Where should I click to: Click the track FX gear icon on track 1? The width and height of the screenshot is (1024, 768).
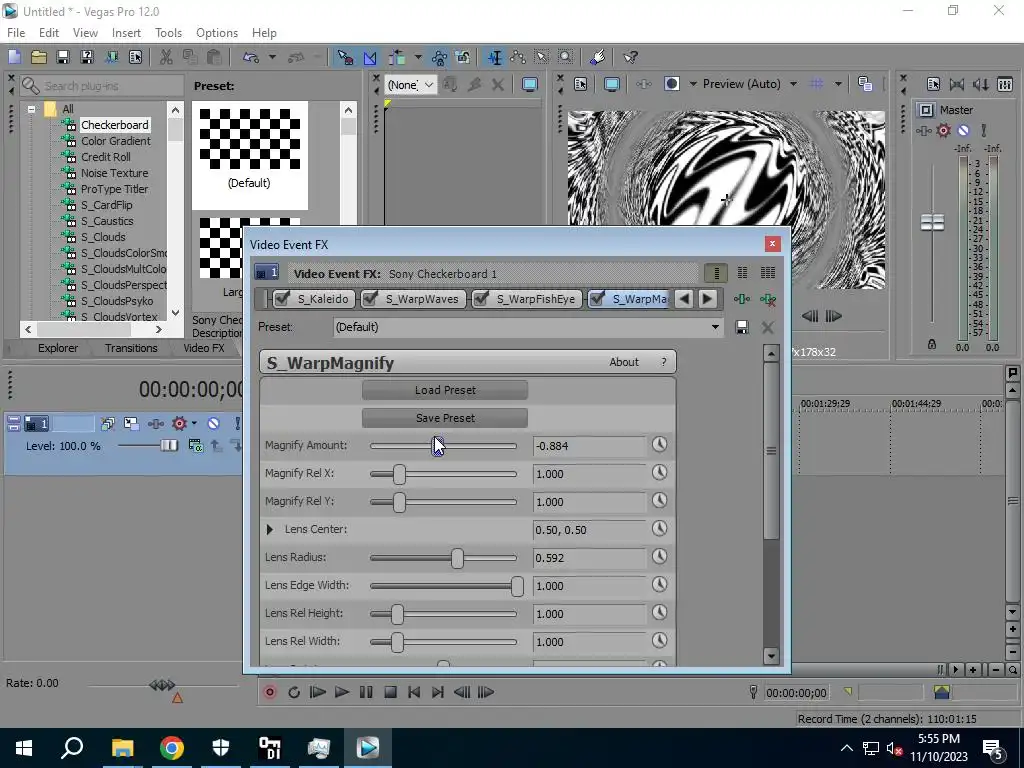[179, 424]
